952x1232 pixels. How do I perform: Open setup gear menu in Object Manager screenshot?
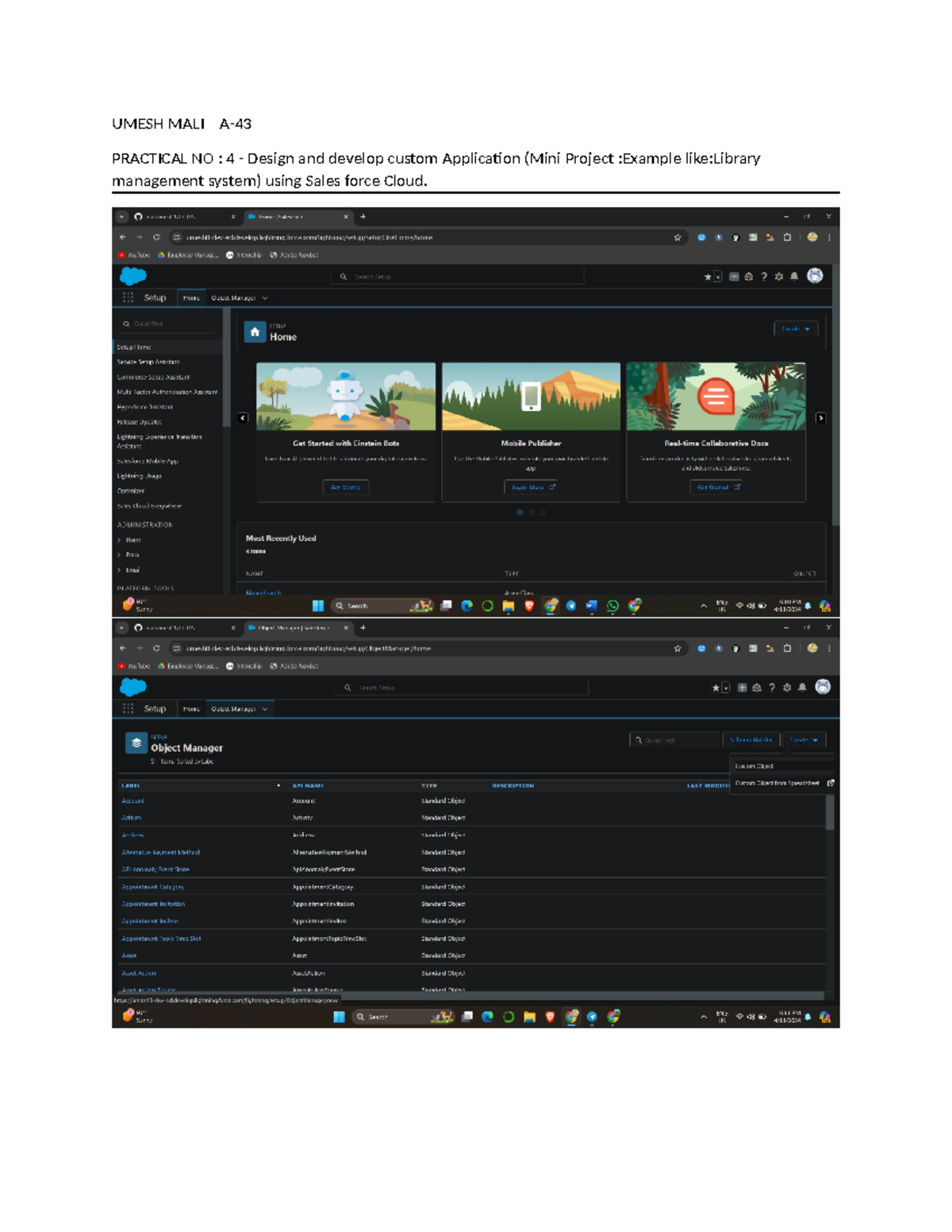(x=787, y=687)
